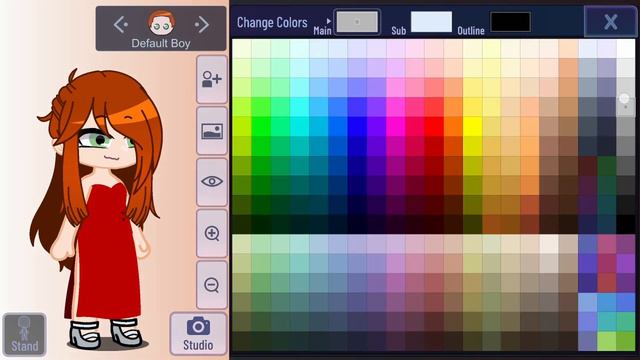
Task: Pick the pure bright red swatch
Action: click(x=434, y=127)
